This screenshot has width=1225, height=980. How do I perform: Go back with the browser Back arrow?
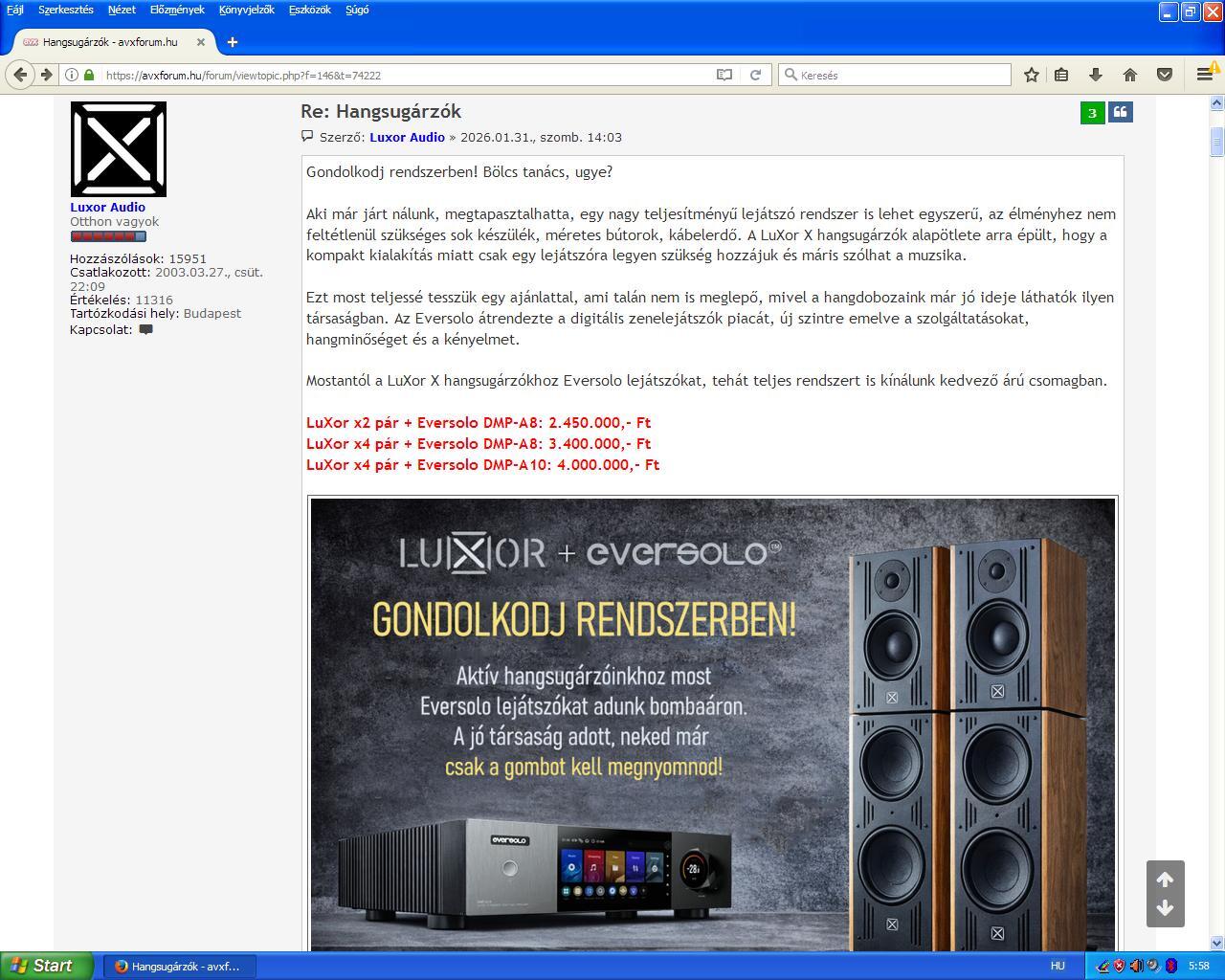(20, 75)
